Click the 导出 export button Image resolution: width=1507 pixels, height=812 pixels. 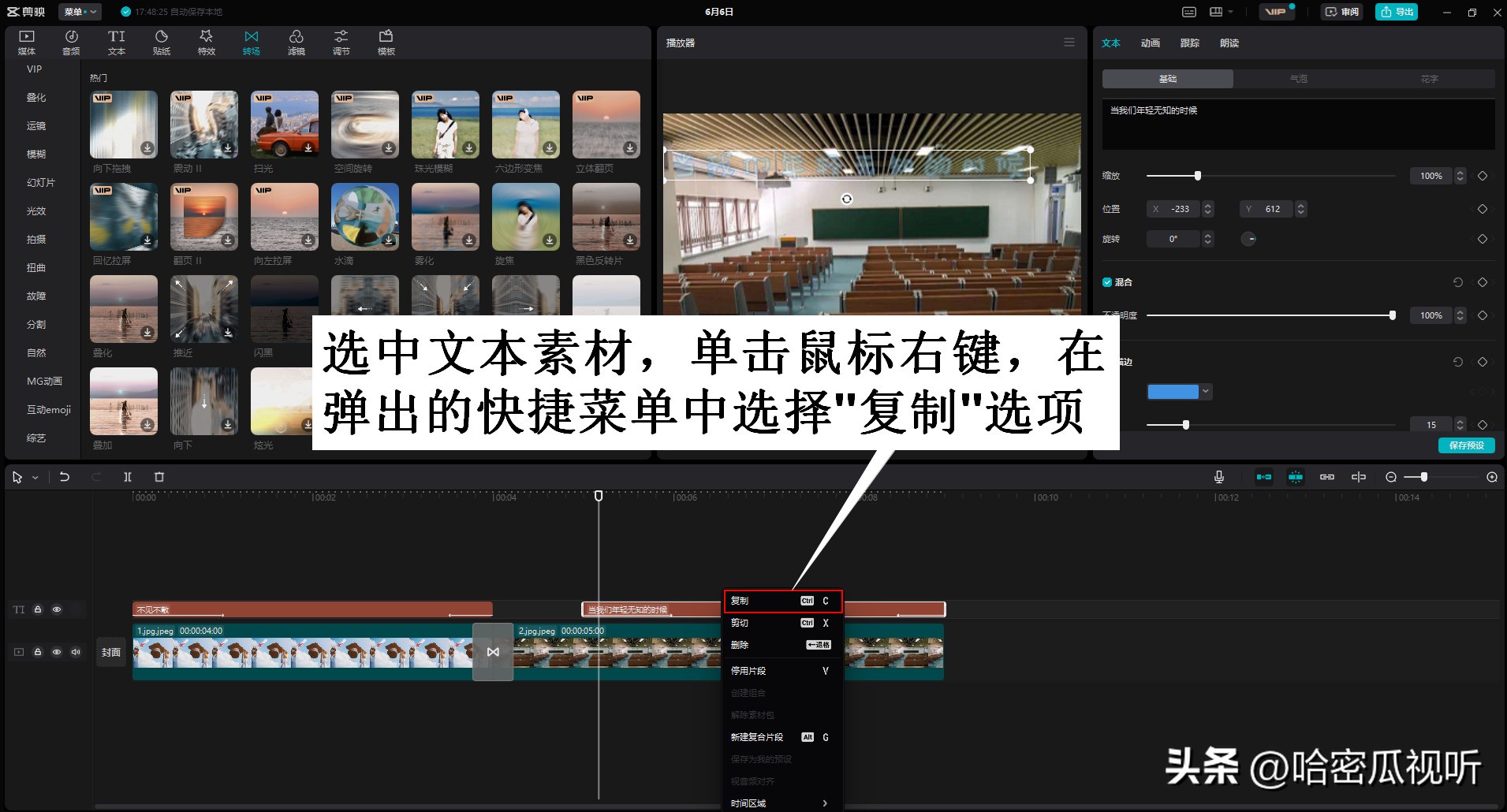point(1395,12)
